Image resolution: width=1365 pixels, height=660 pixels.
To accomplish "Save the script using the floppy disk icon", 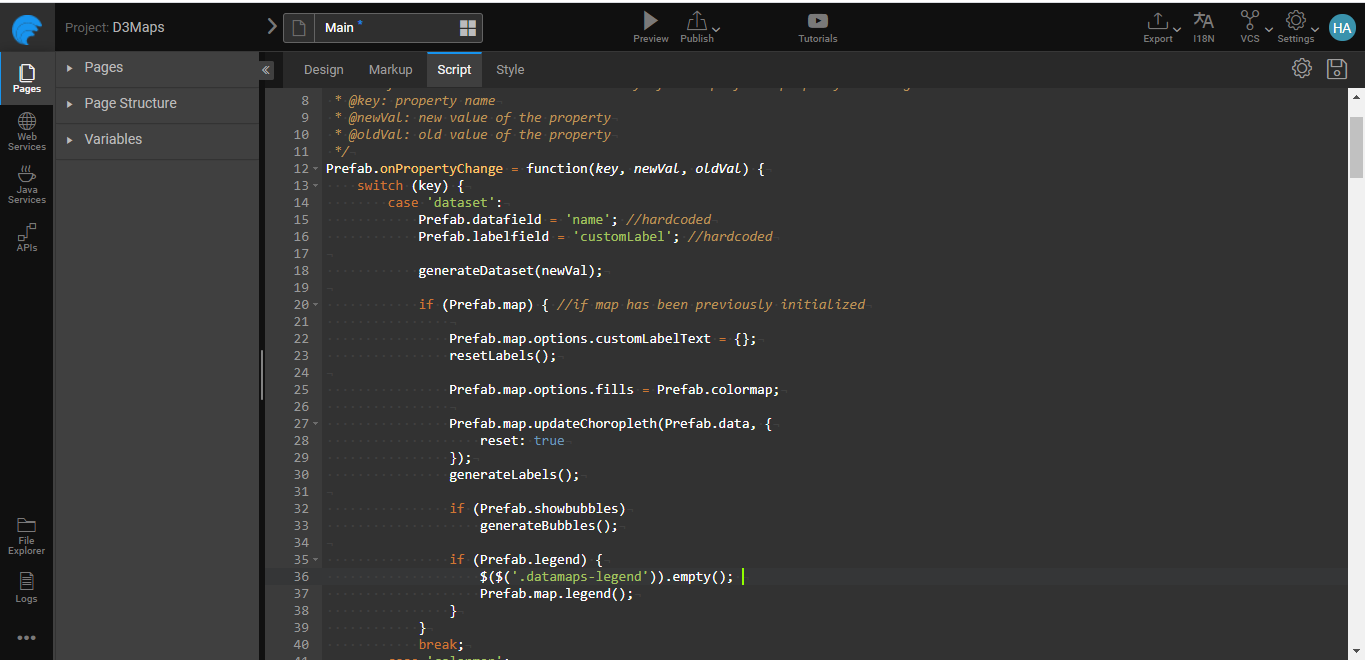I will tap(1336, 69).
